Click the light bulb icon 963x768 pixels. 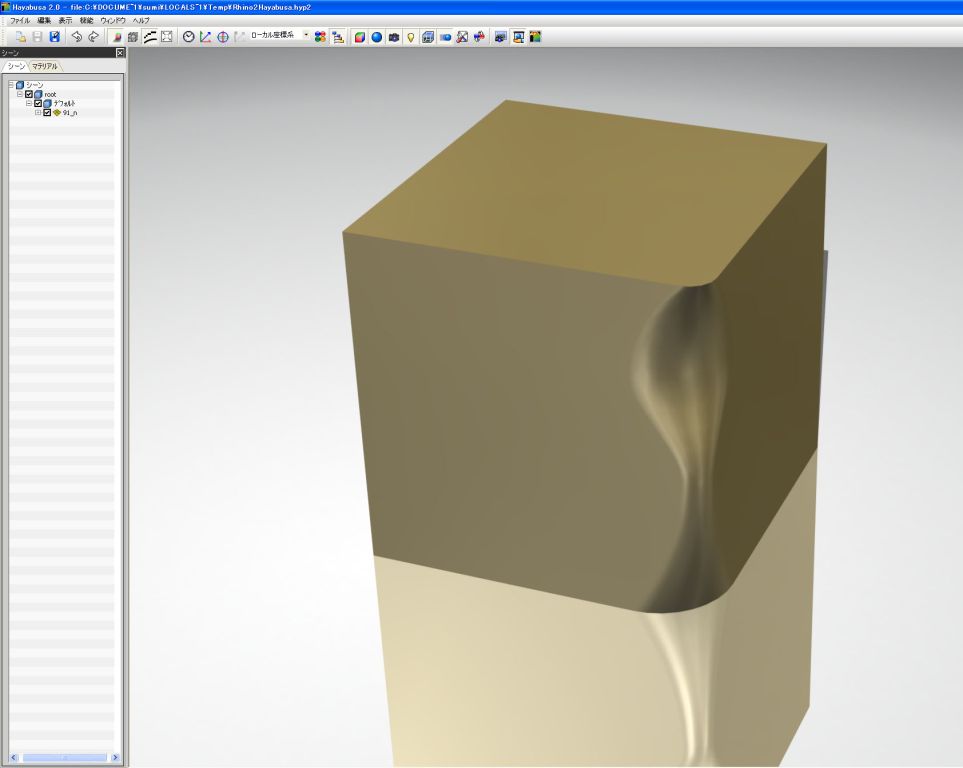pos(411,37)
